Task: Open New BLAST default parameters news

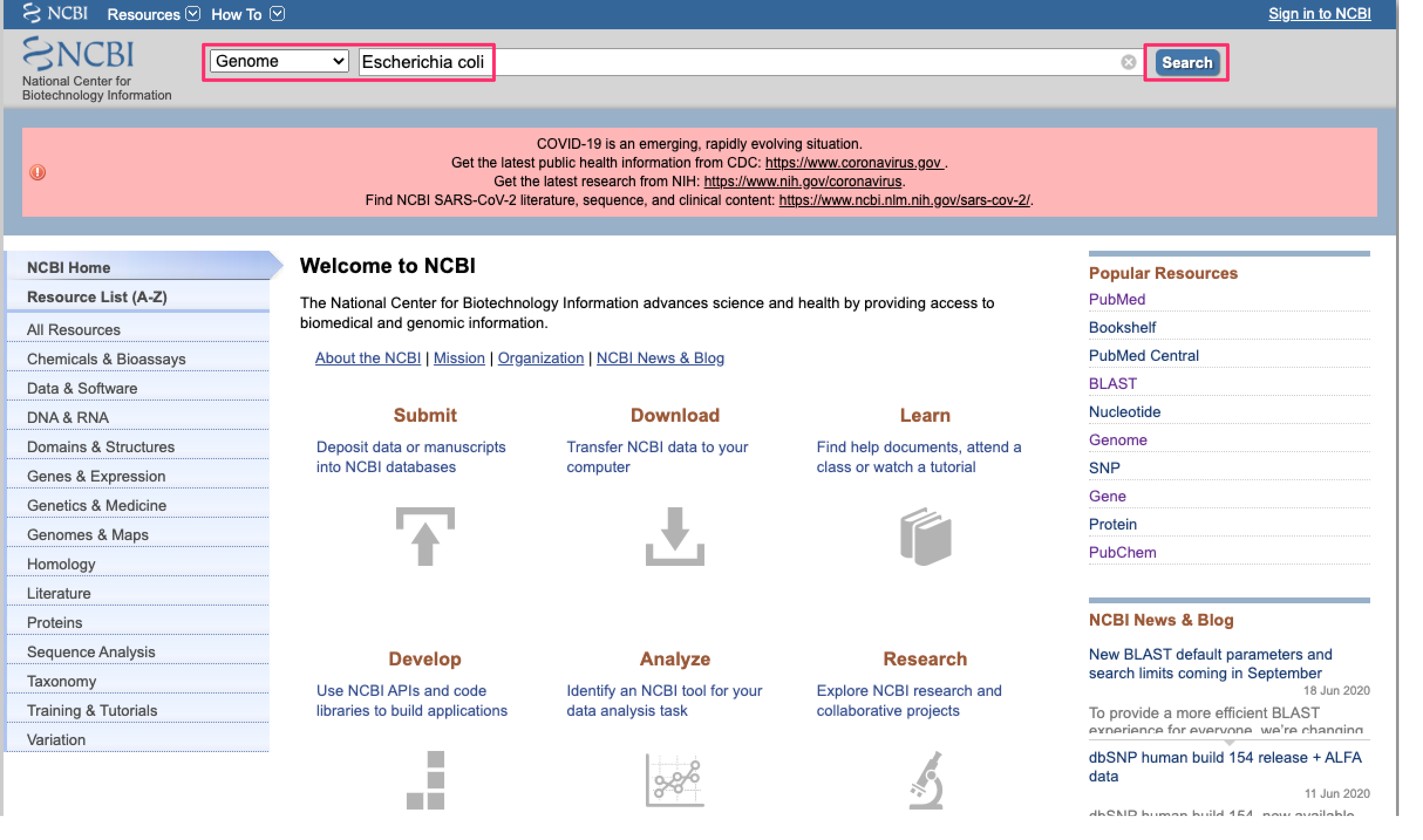Action: click(1211, 664)
